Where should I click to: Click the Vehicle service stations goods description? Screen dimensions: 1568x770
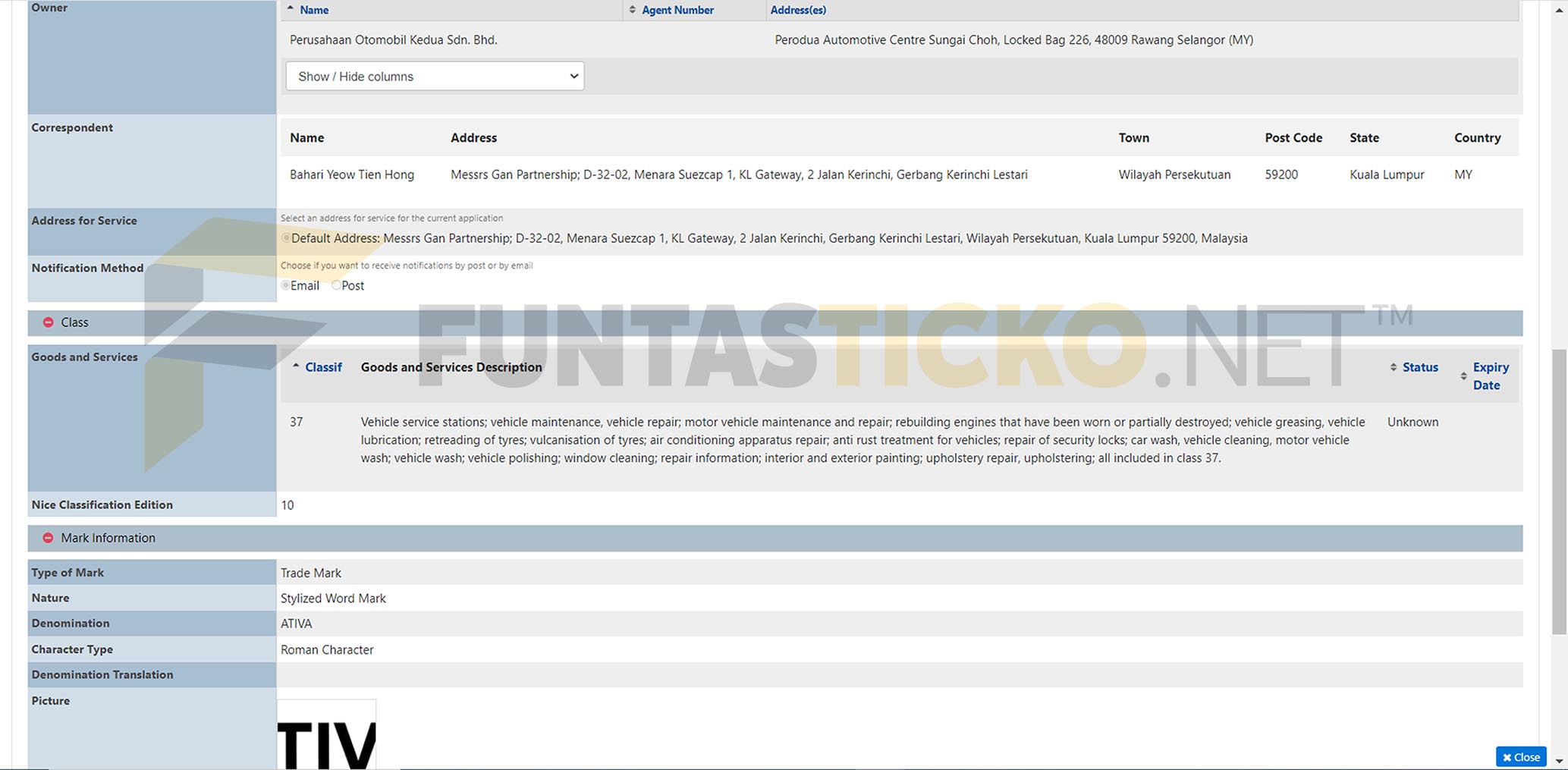pos(863,440)
